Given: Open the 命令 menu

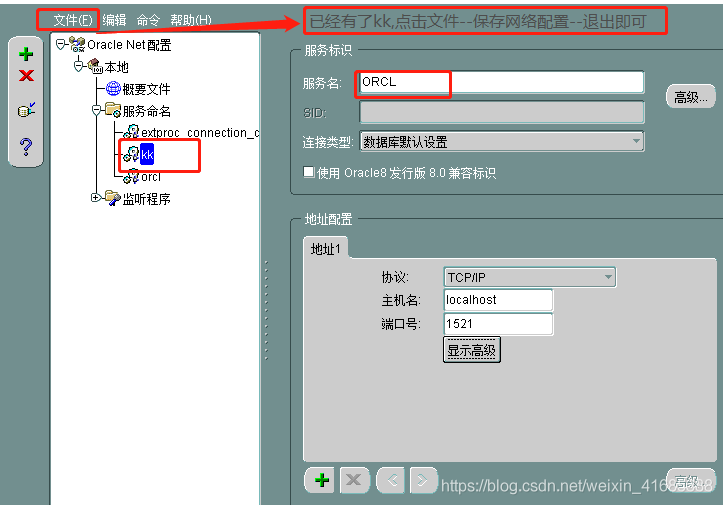Looking at the screenshot, I should (148, 20).
